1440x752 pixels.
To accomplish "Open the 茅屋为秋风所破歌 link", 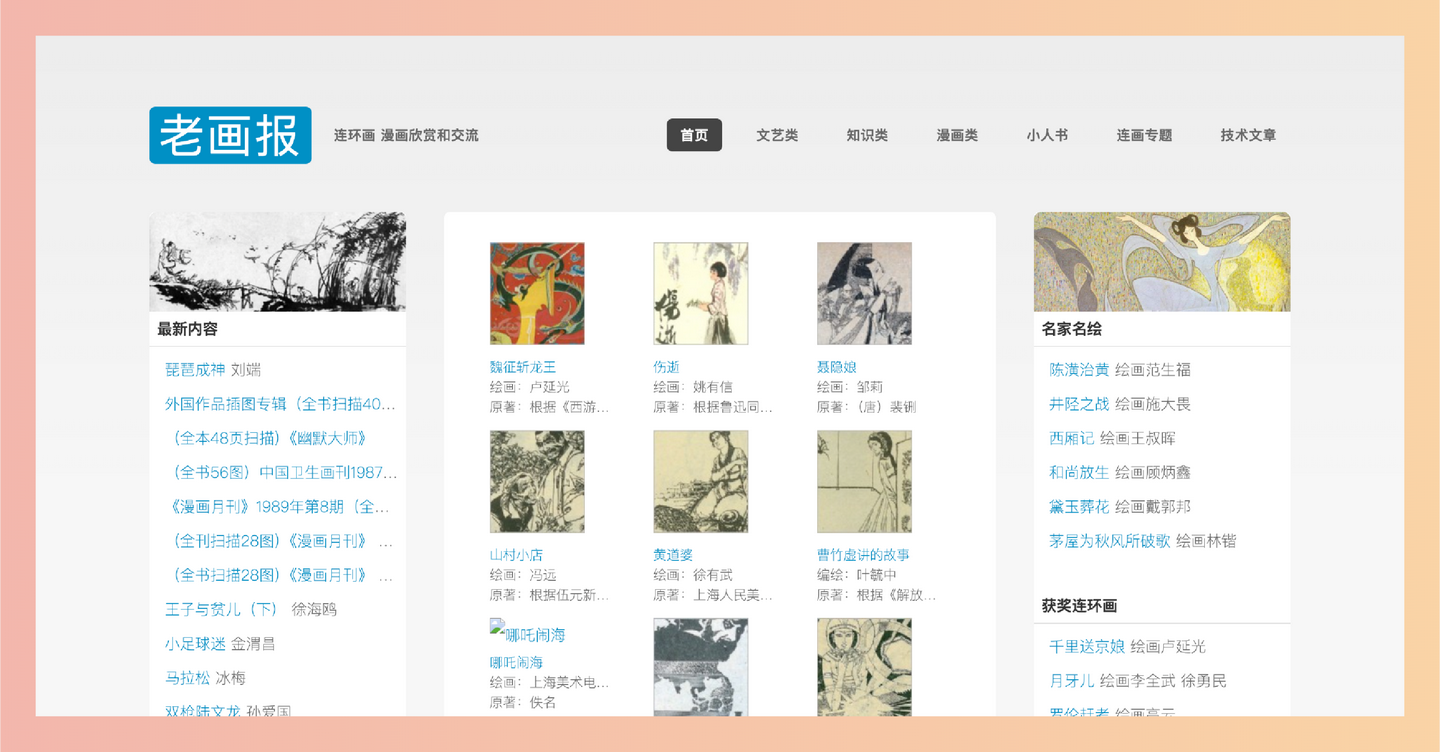I will click(x=1110, y=541).
